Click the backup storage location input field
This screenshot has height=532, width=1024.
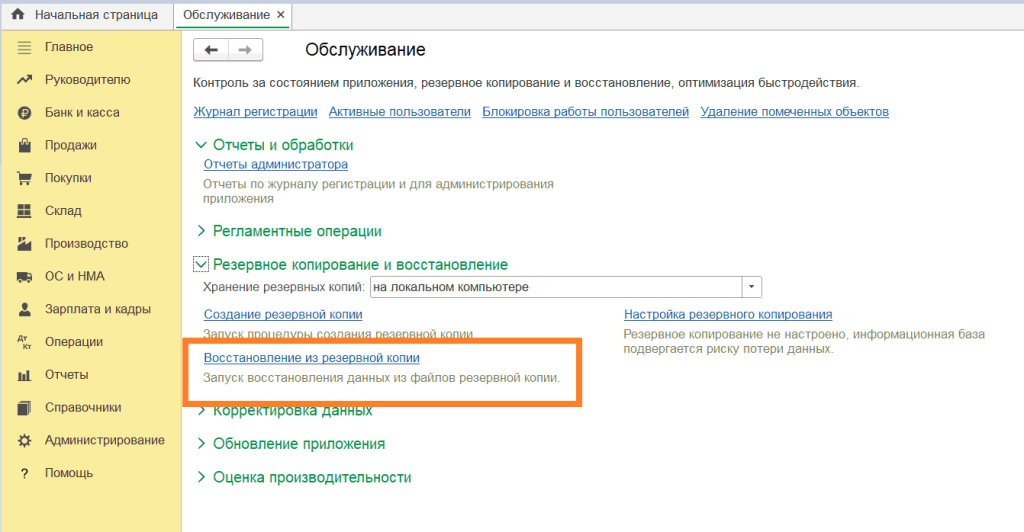click(555, 288)
